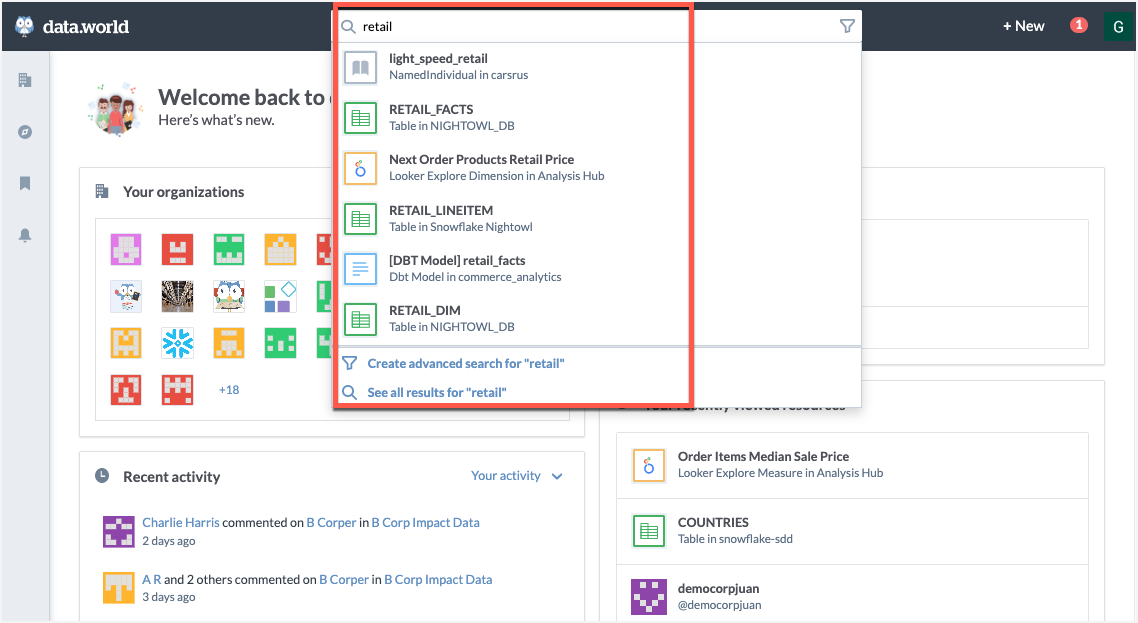Click the book icon beside light_speed_retail

[361, 68]
